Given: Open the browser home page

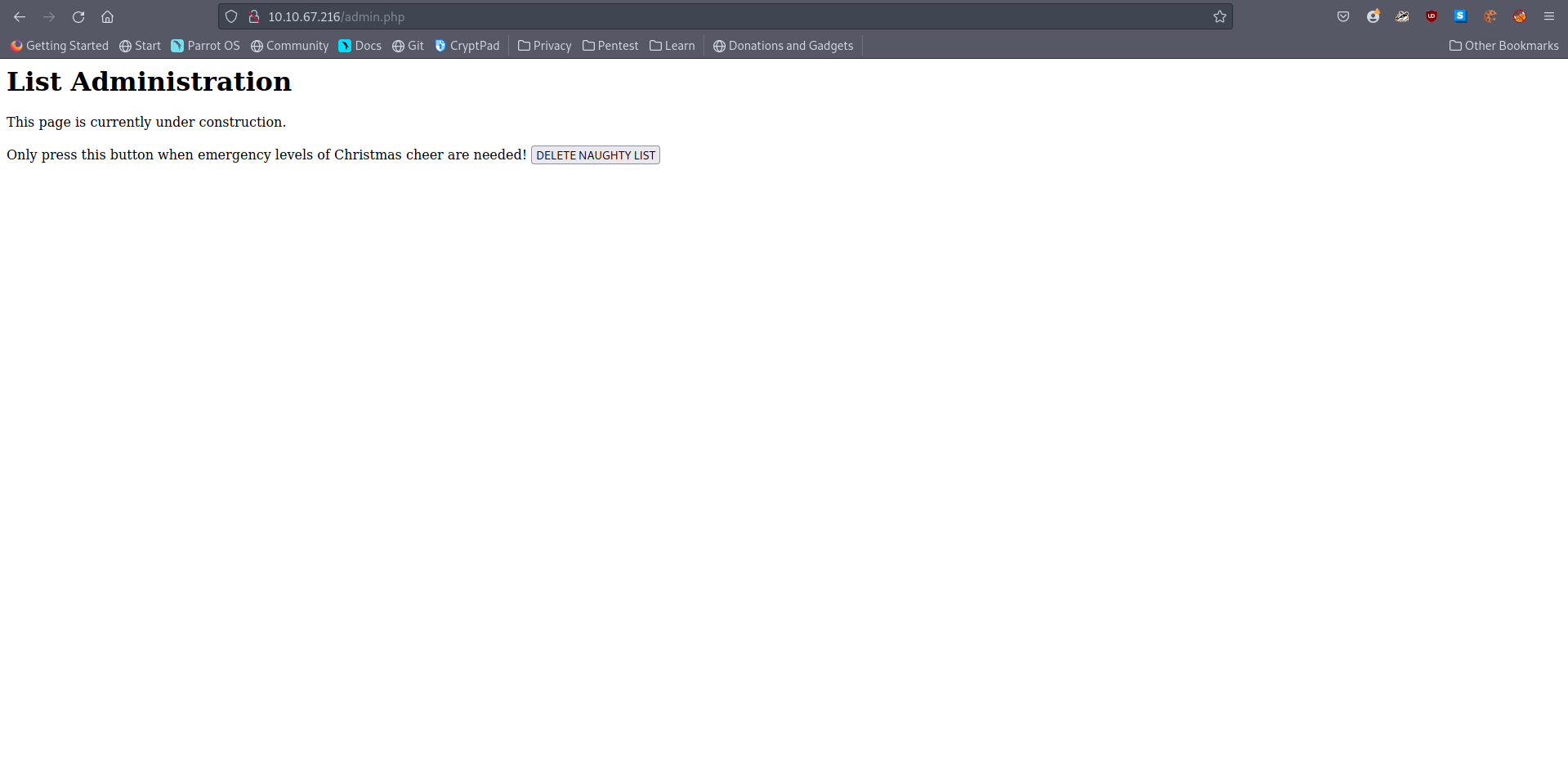Looking at the screenshot, I should [x=107, y=16].
